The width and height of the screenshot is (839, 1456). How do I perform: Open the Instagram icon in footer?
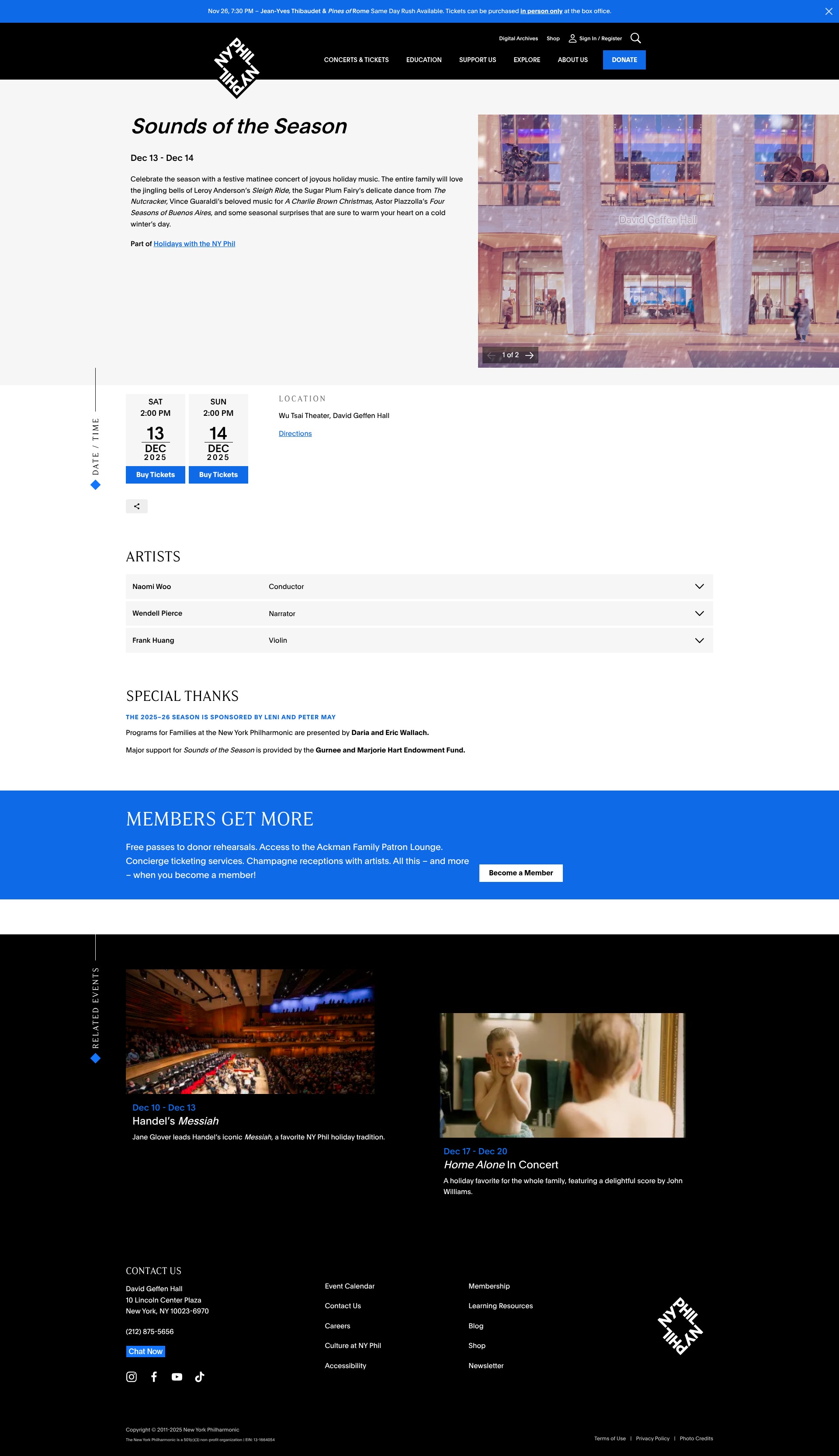[x=132, y=1376]
